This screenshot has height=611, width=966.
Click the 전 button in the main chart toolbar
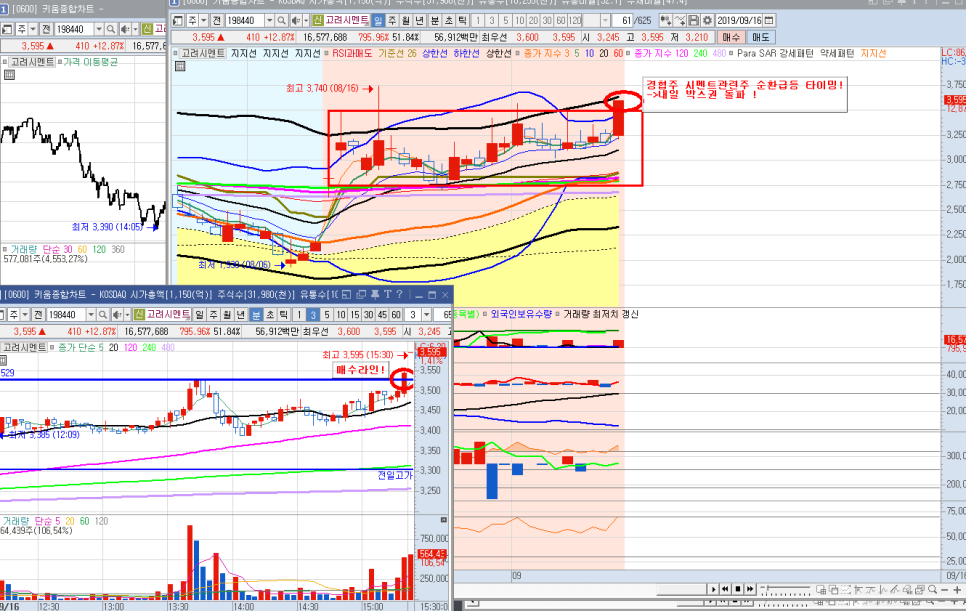tap(217, 20)
